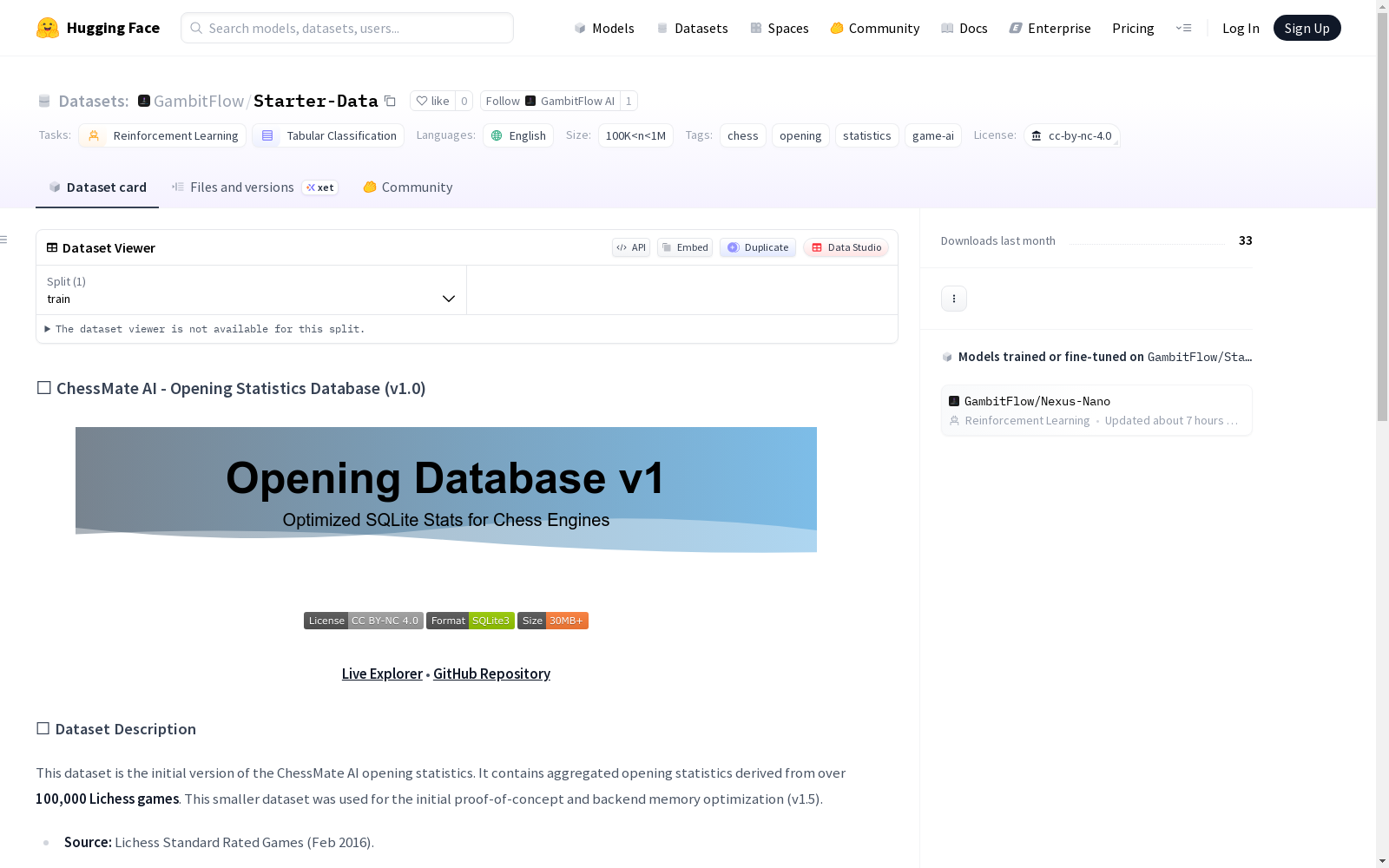Open the Split train dropdown
The width and height of the screenshot is (1389, 868).
[x=252, y=290]
